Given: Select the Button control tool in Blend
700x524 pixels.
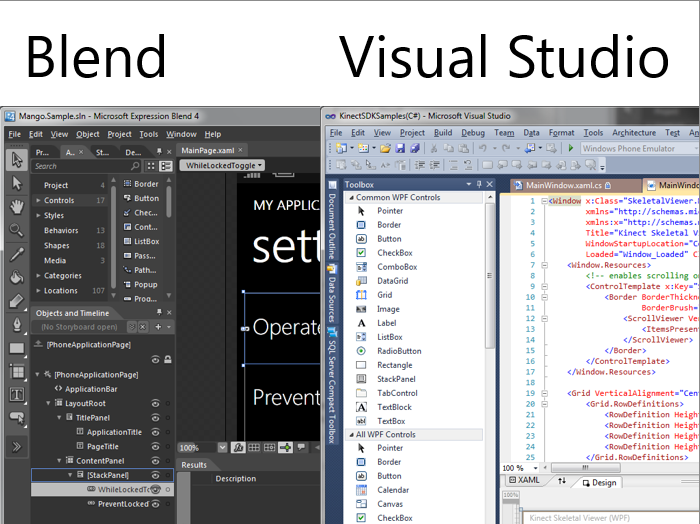Looking at the screenshot, I should click(17, 418).
